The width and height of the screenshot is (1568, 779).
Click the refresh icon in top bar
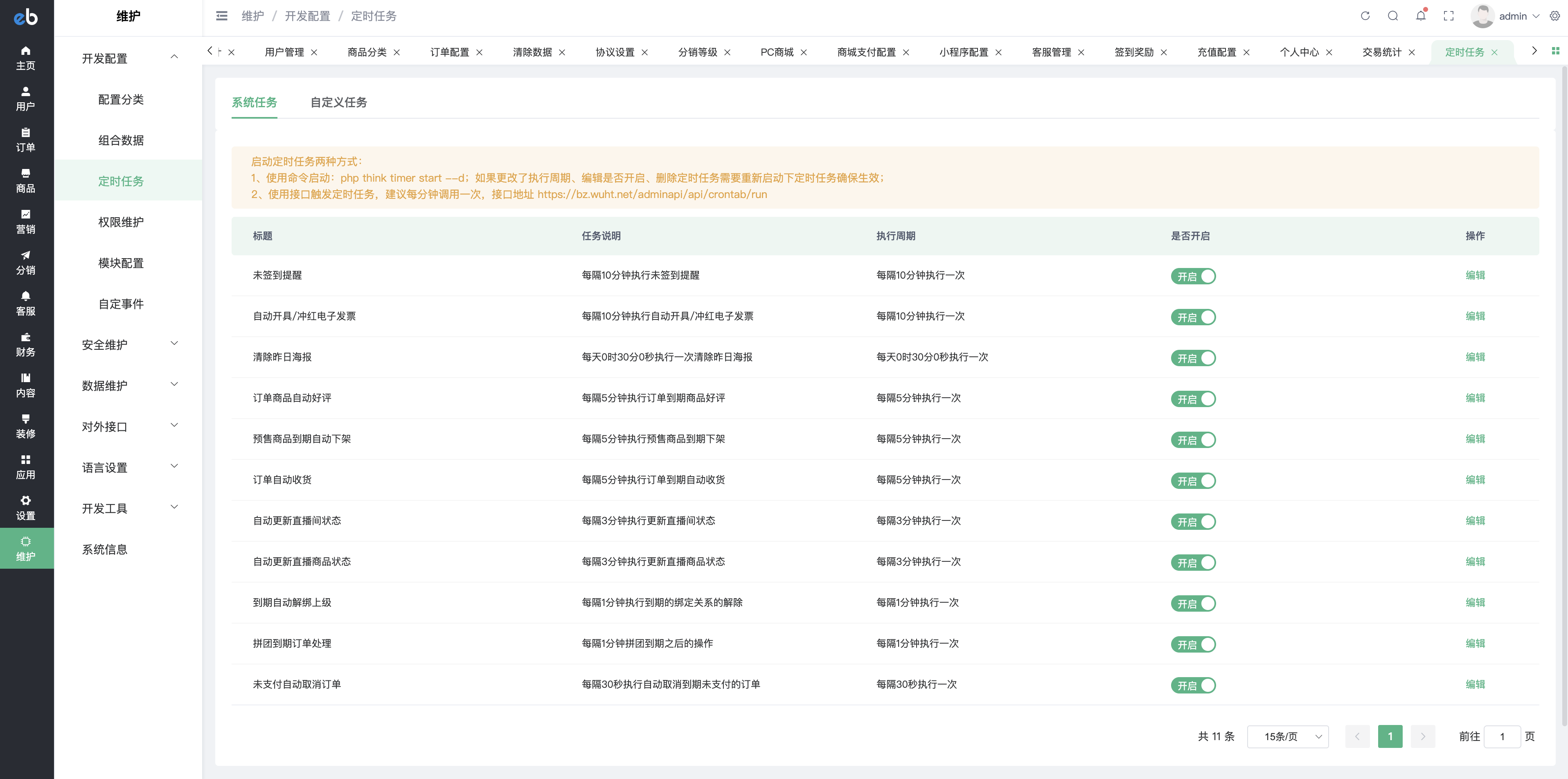(1365, 16)
